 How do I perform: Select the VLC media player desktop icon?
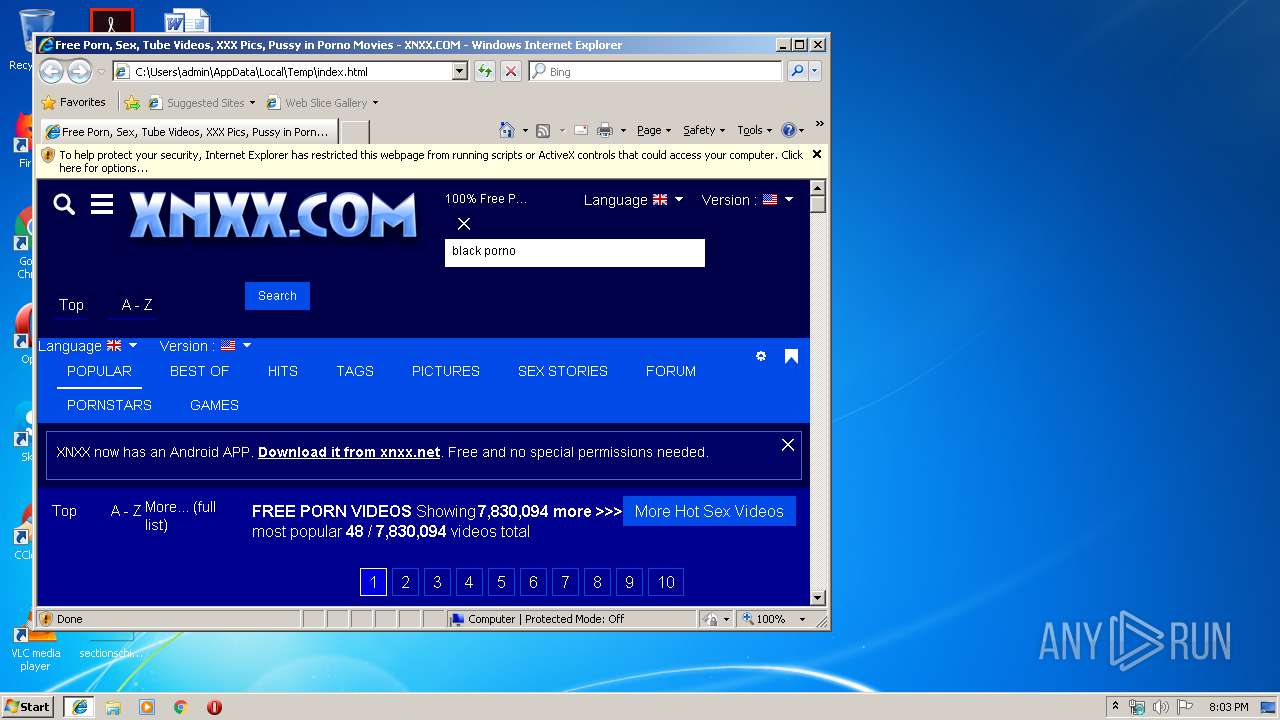tap(35, 646)
